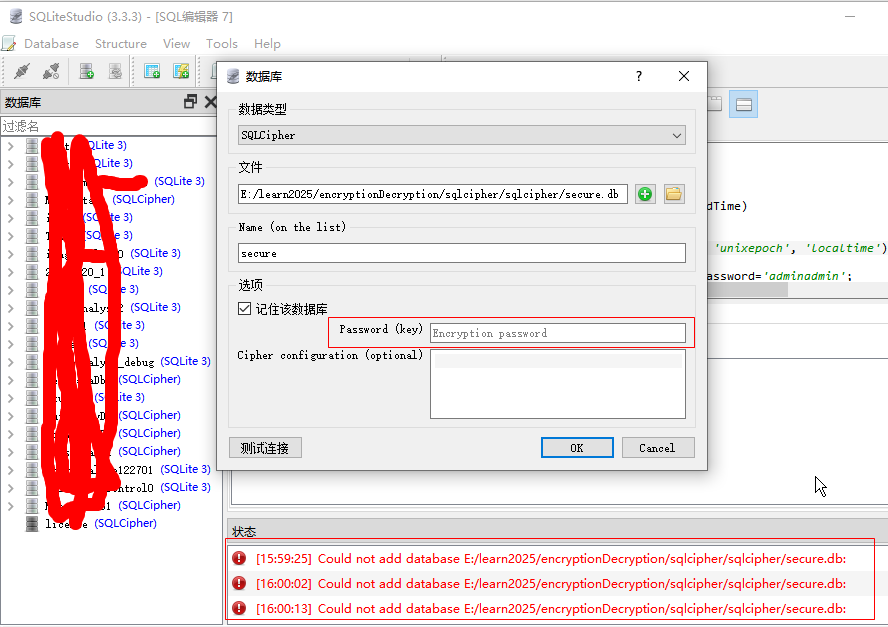888x627 pixels.
Task: Click the Name (on the list) field
Action: coord(462,253)
